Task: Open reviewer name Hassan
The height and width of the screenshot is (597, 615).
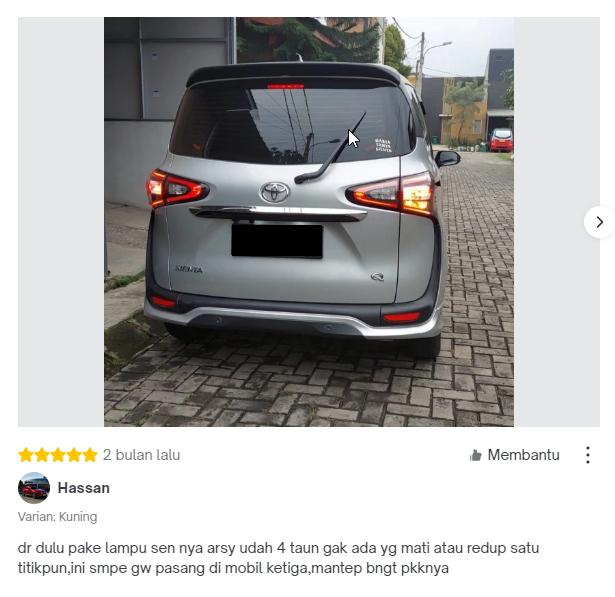Action: coord(84,488)
